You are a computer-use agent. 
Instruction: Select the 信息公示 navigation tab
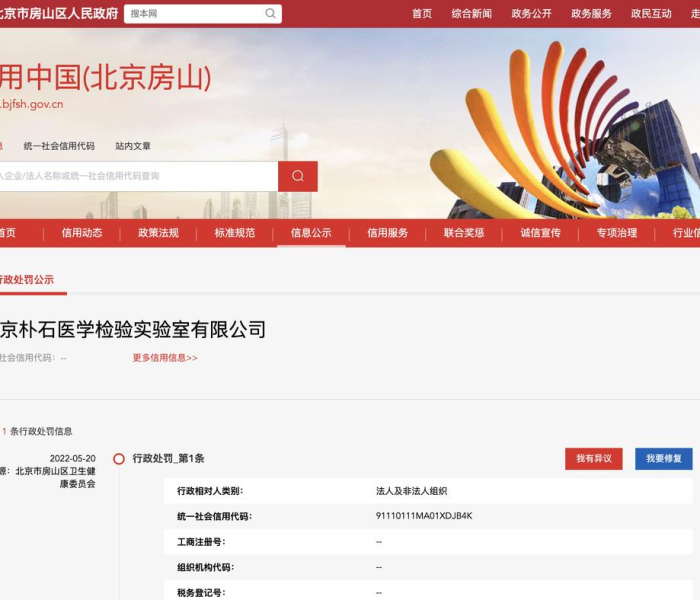coord(311,233)
